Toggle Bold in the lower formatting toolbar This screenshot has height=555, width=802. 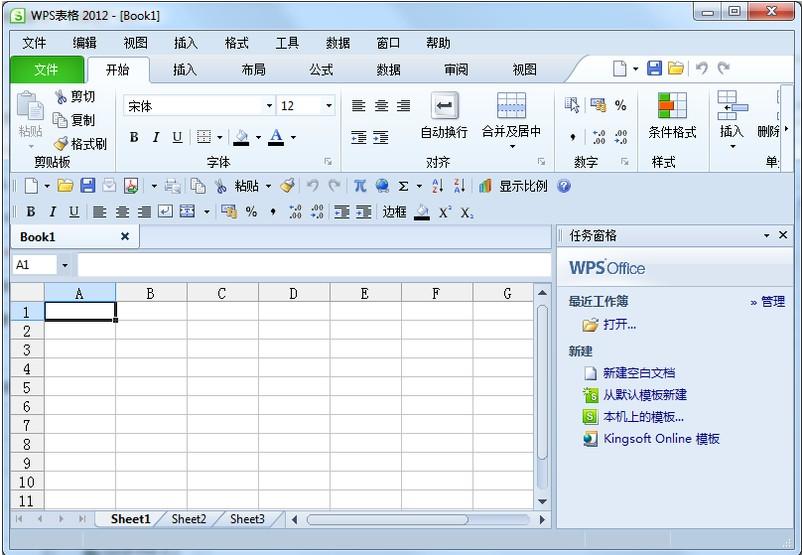31,212
